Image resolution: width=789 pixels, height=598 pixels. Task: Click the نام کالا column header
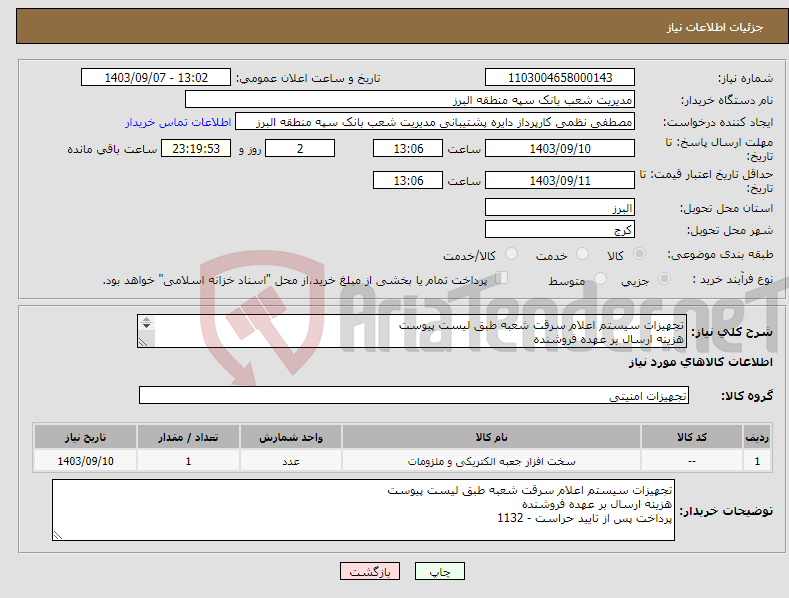(491, 437)
